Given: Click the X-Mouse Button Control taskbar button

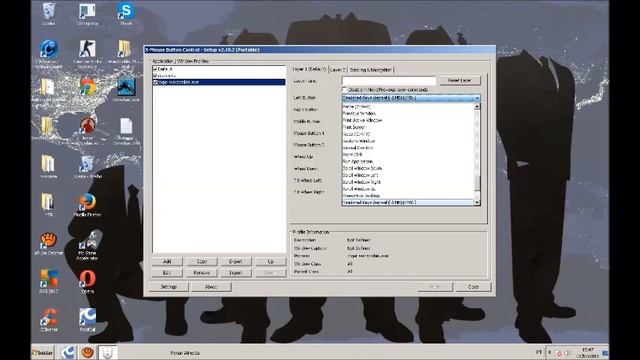Looking at the screenshot, I should tap(107, 352).
